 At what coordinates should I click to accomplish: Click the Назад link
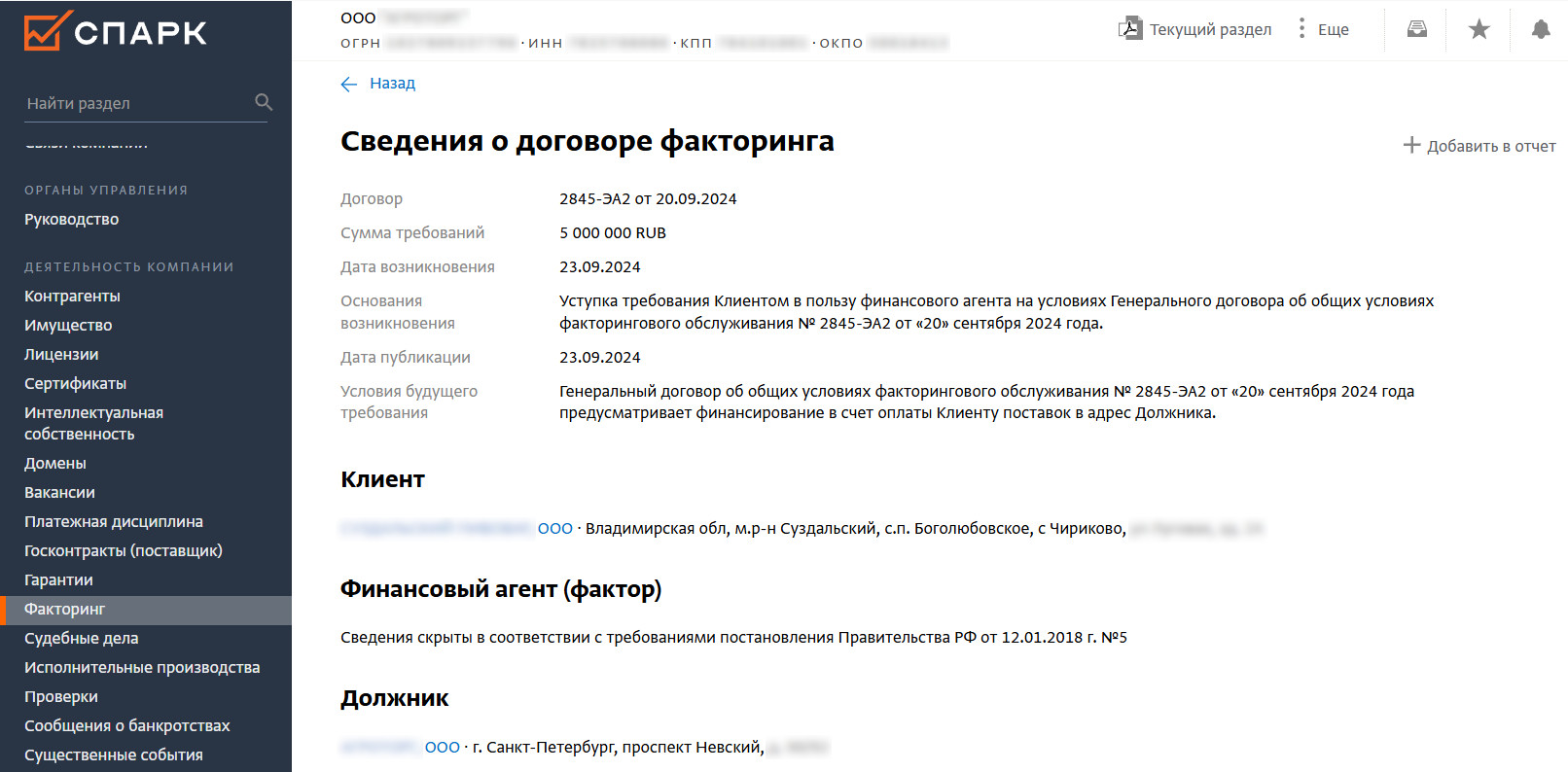tap(392, 84)
